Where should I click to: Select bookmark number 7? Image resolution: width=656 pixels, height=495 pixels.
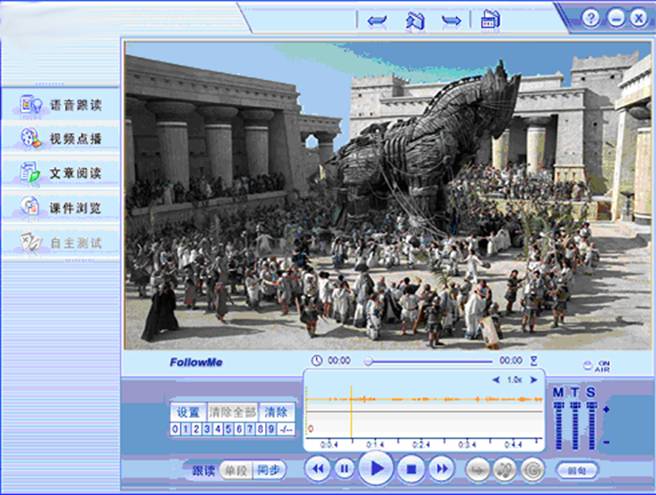(x=250, y=429)
